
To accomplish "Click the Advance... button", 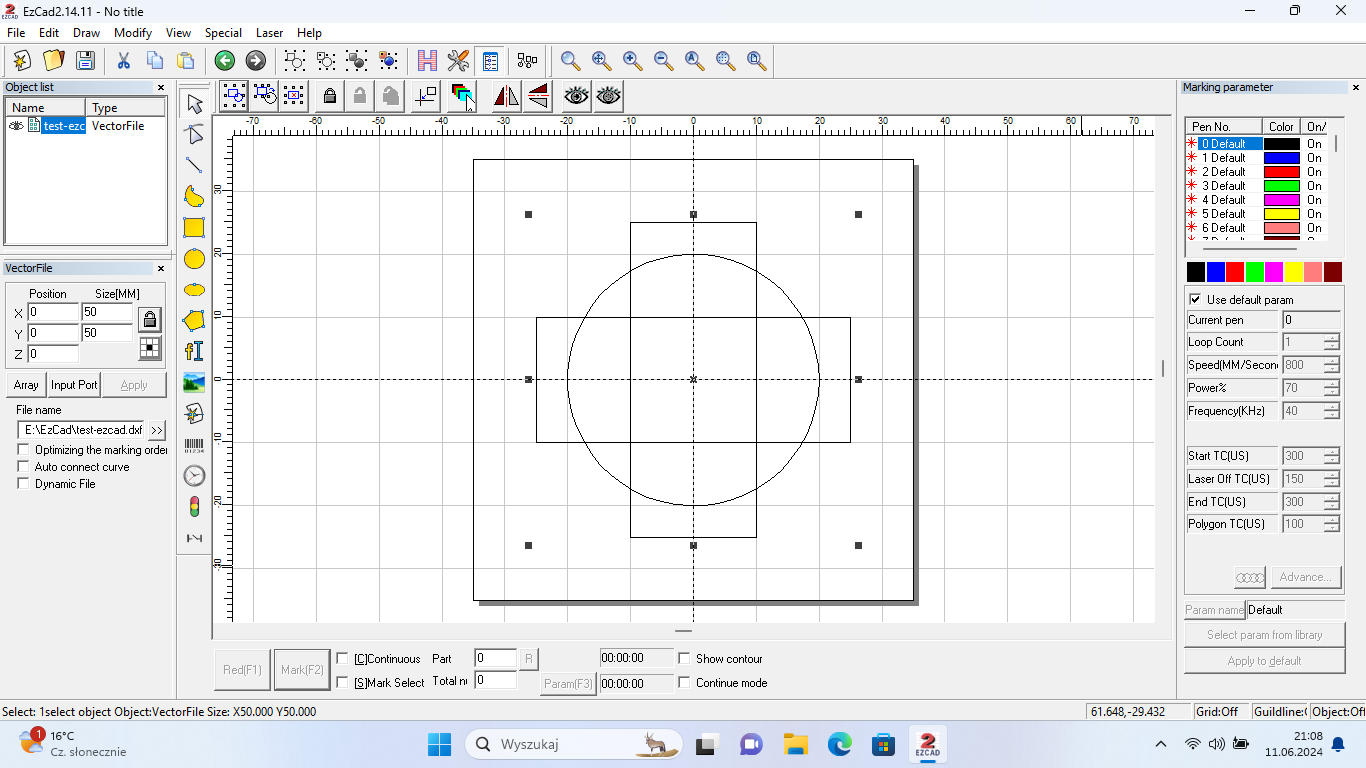I will point(1305,577).
